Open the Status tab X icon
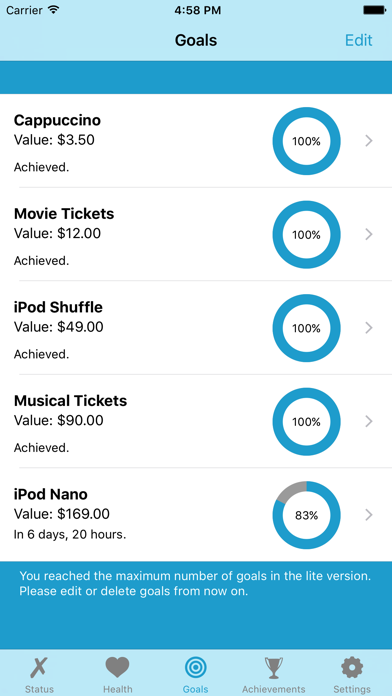 (x=40, y=668)
